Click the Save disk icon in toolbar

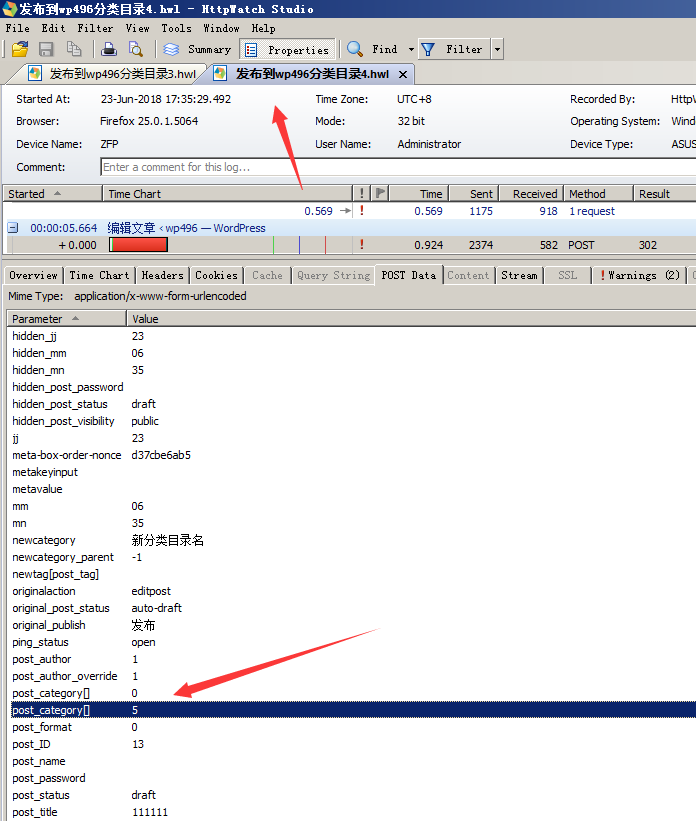pyautogui.click(x=46, y=49)
